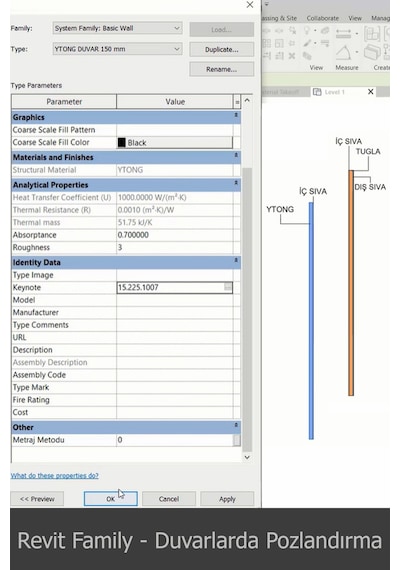This screenshot has height=570, width=400.
Task: Select the Linework tool in View panel
Action: tap(325, 43)
